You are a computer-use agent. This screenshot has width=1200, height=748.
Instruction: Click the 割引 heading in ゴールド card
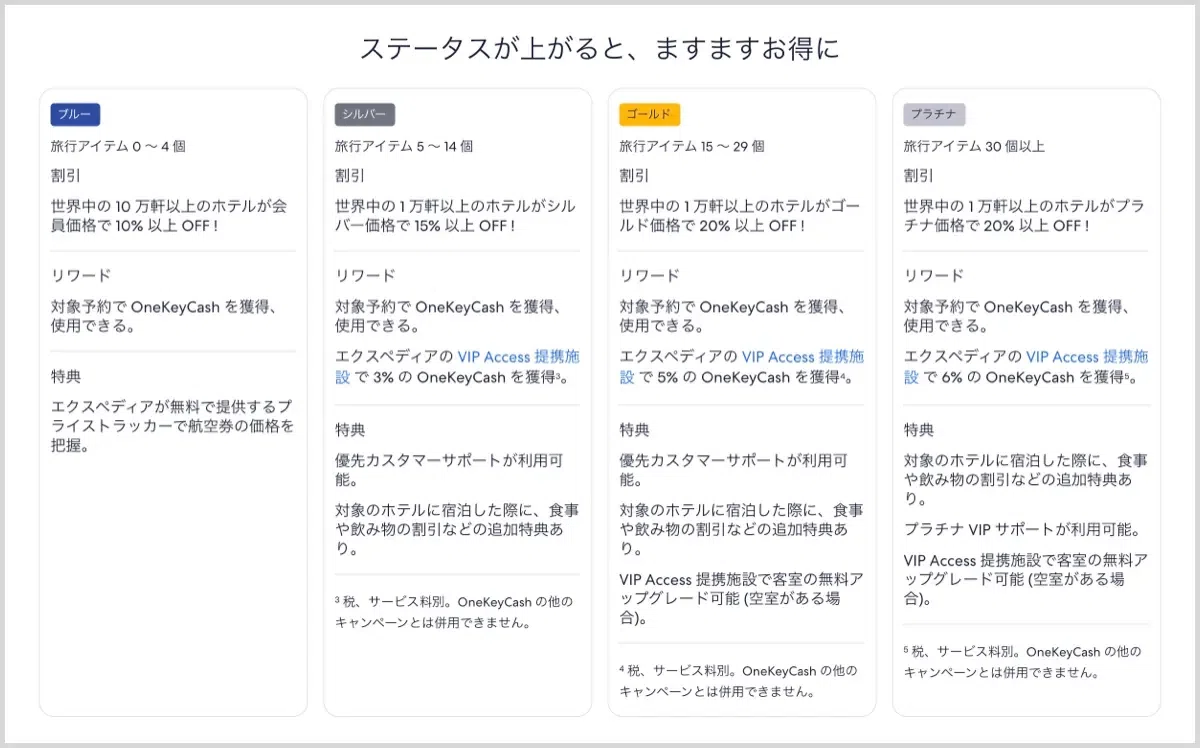pos(634,176)
